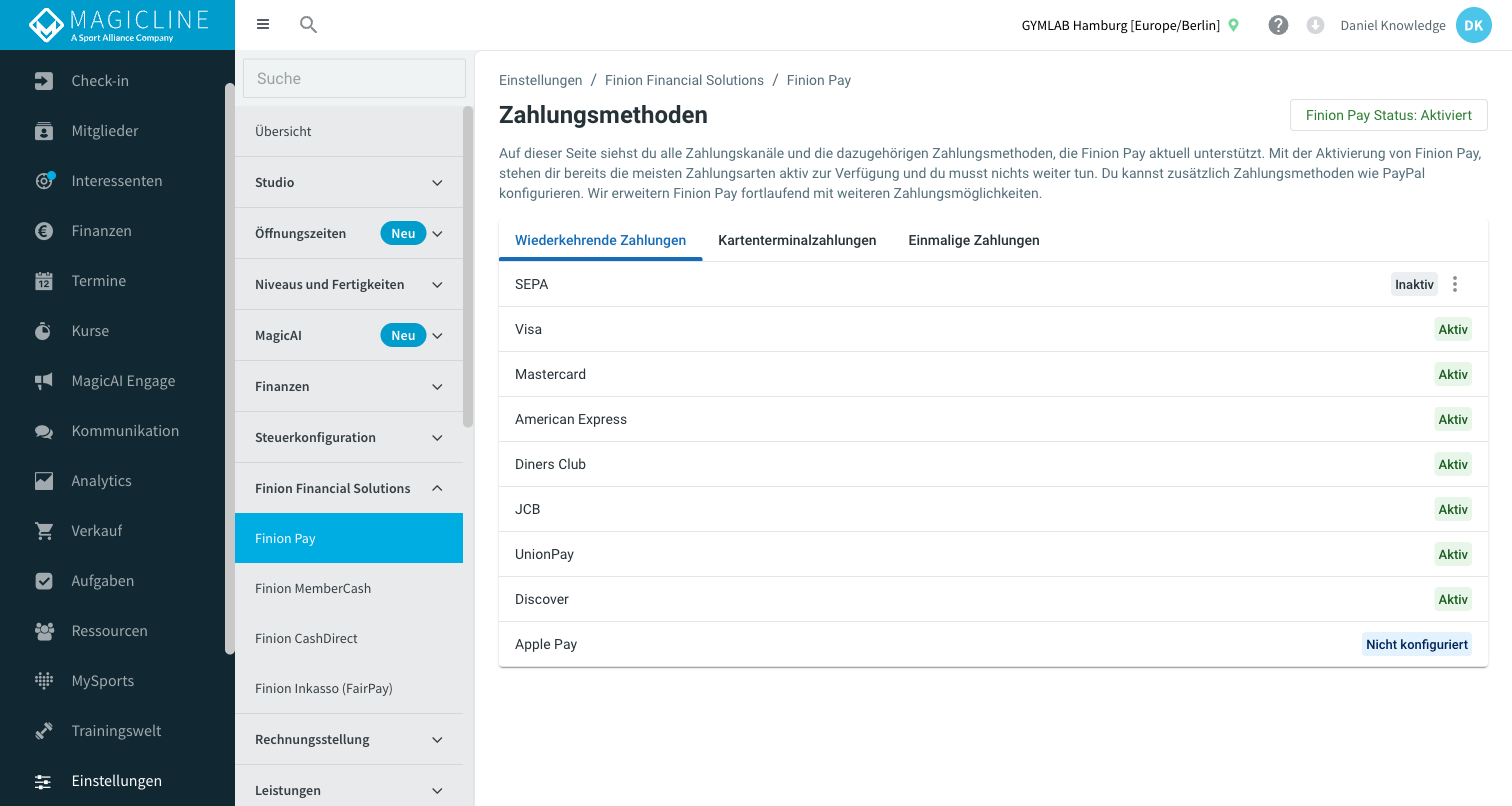The height and width of the screenshot is (806, 1512).
Task: Click the Neu badge beside MagicAI
Action: pyautogui.click(x=403, y=335)
